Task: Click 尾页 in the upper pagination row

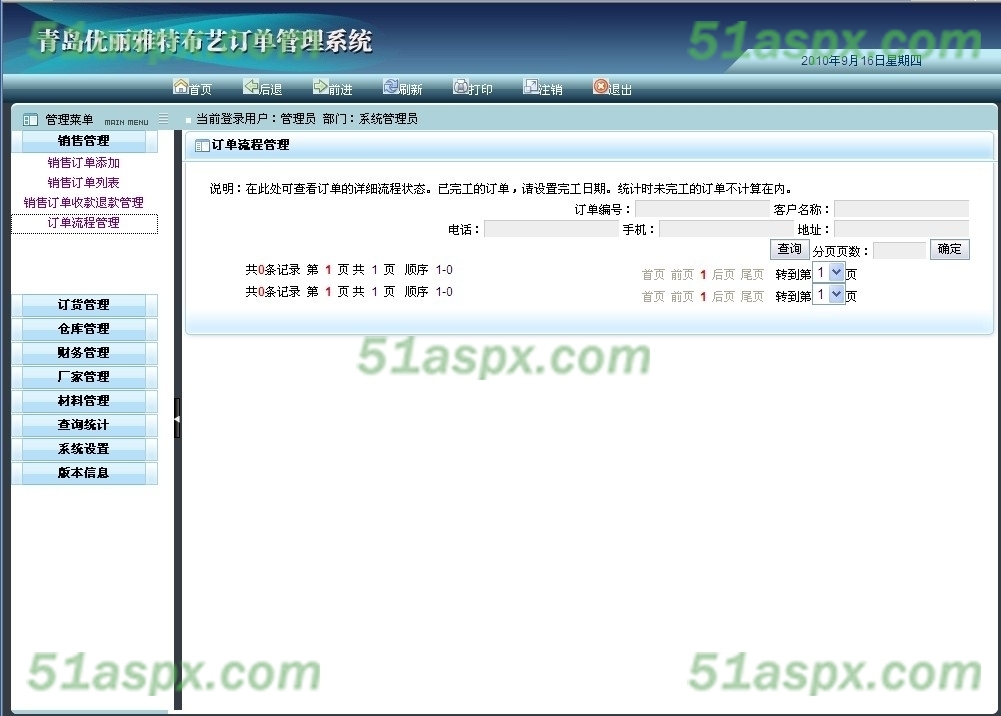Action: click(752, 274)
